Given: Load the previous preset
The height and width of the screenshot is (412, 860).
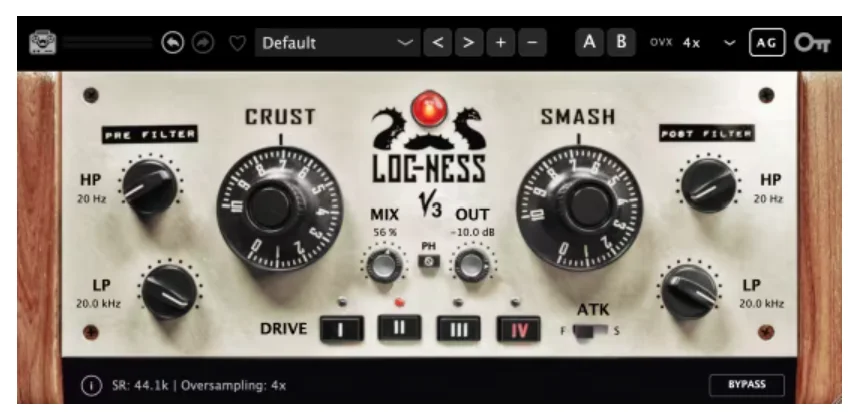Looking at the screenshot, I should tap(438, 43).
